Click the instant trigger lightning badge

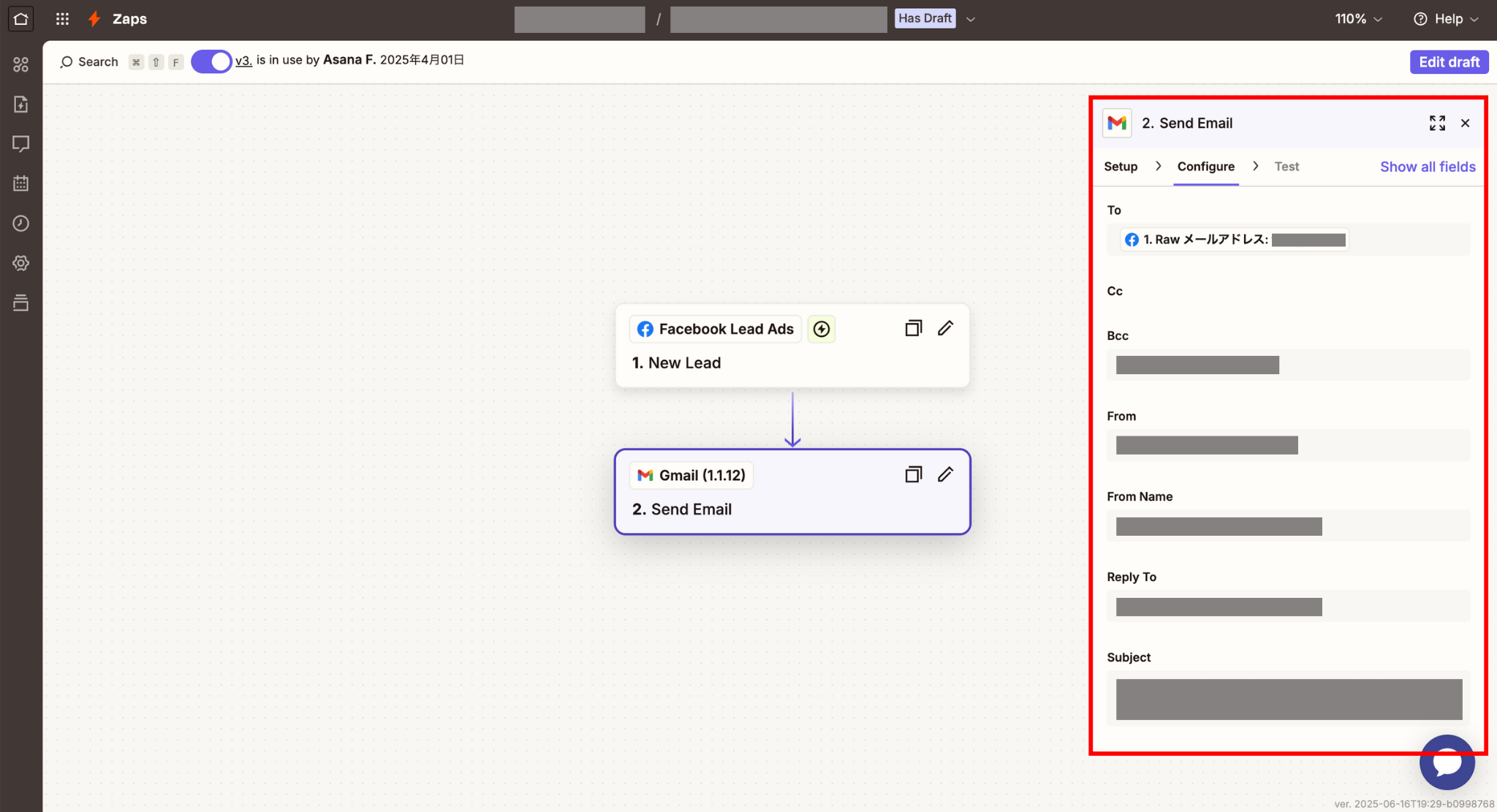tap(822, 329)
